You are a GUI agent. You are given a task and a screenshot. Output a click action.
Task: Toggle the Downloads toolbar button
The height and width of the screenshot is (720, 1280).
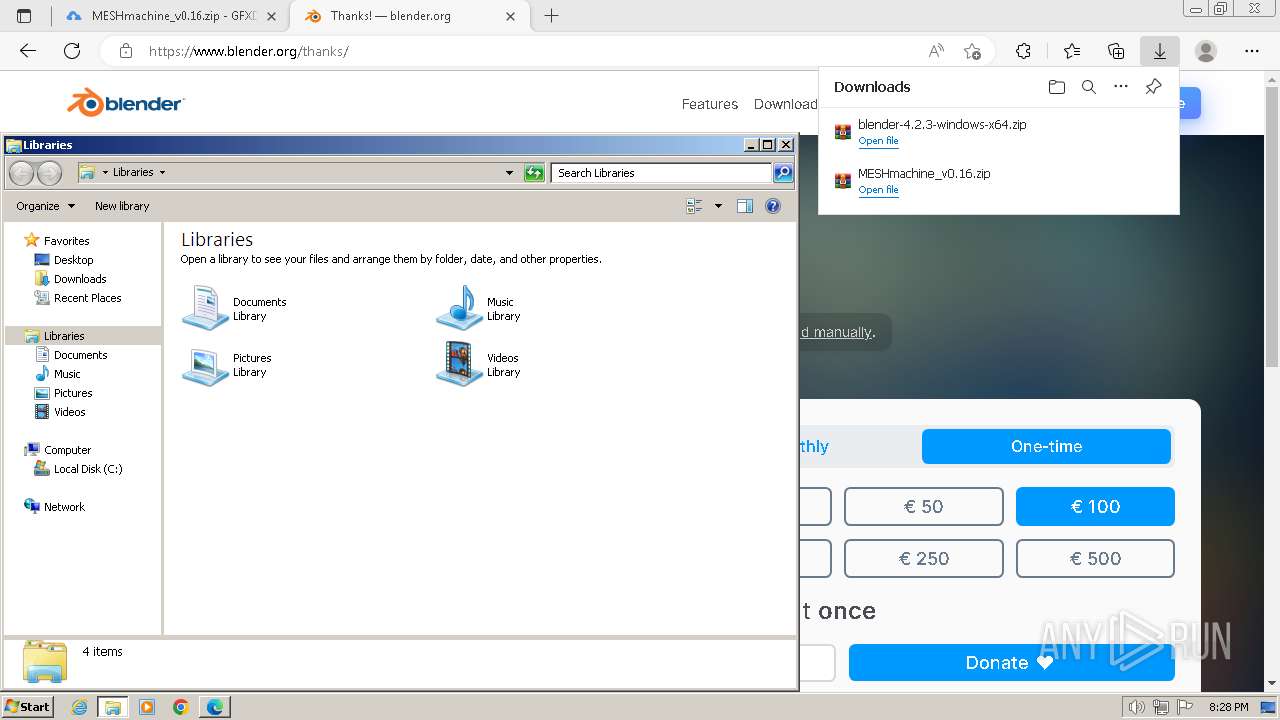[1160, 51]
